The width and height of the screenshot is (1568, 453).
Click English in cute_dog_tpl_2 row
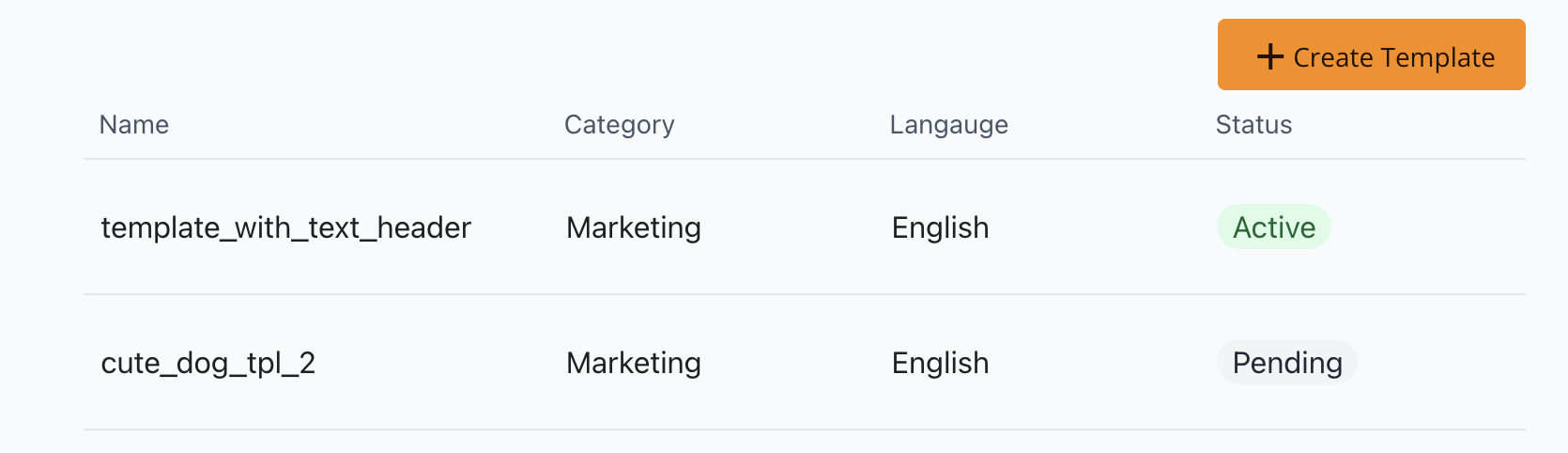(x=941, y=363)
